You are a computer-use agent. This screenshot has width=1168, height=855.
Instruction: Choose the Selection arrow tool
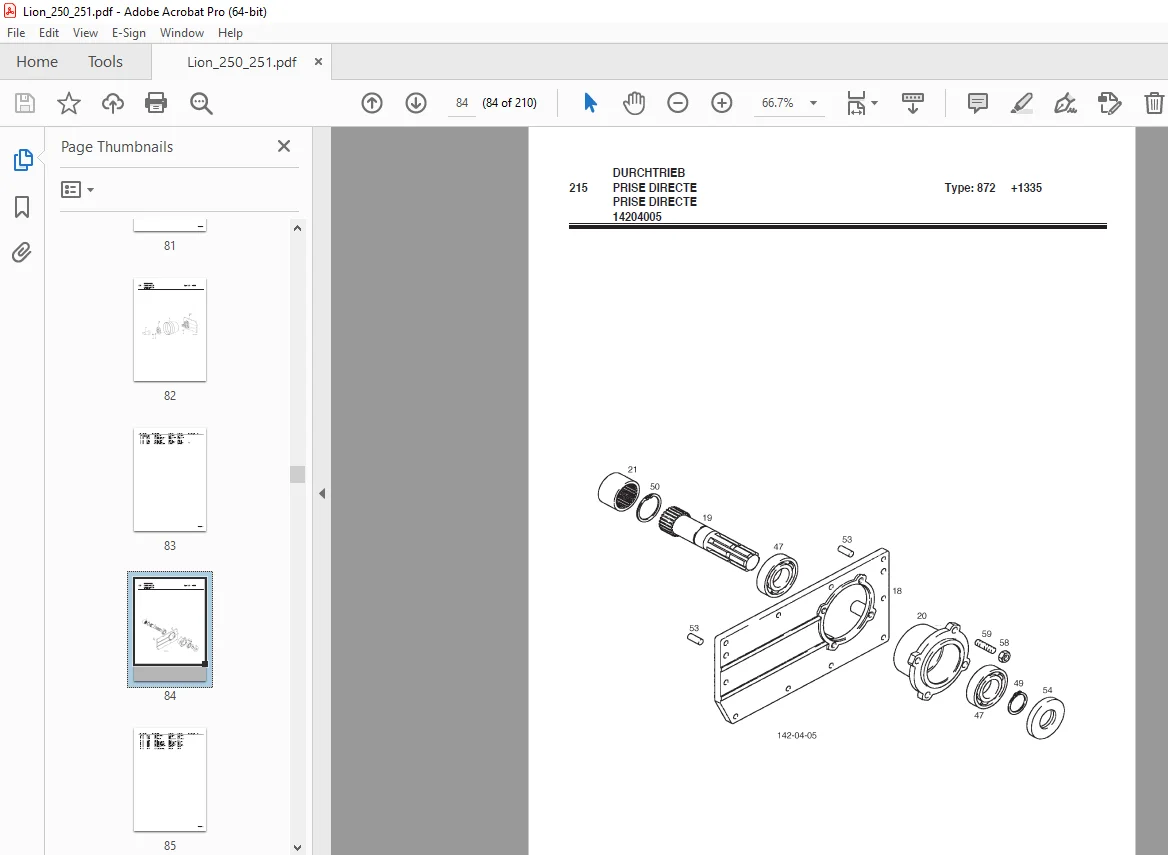click(x=590, y=103)
